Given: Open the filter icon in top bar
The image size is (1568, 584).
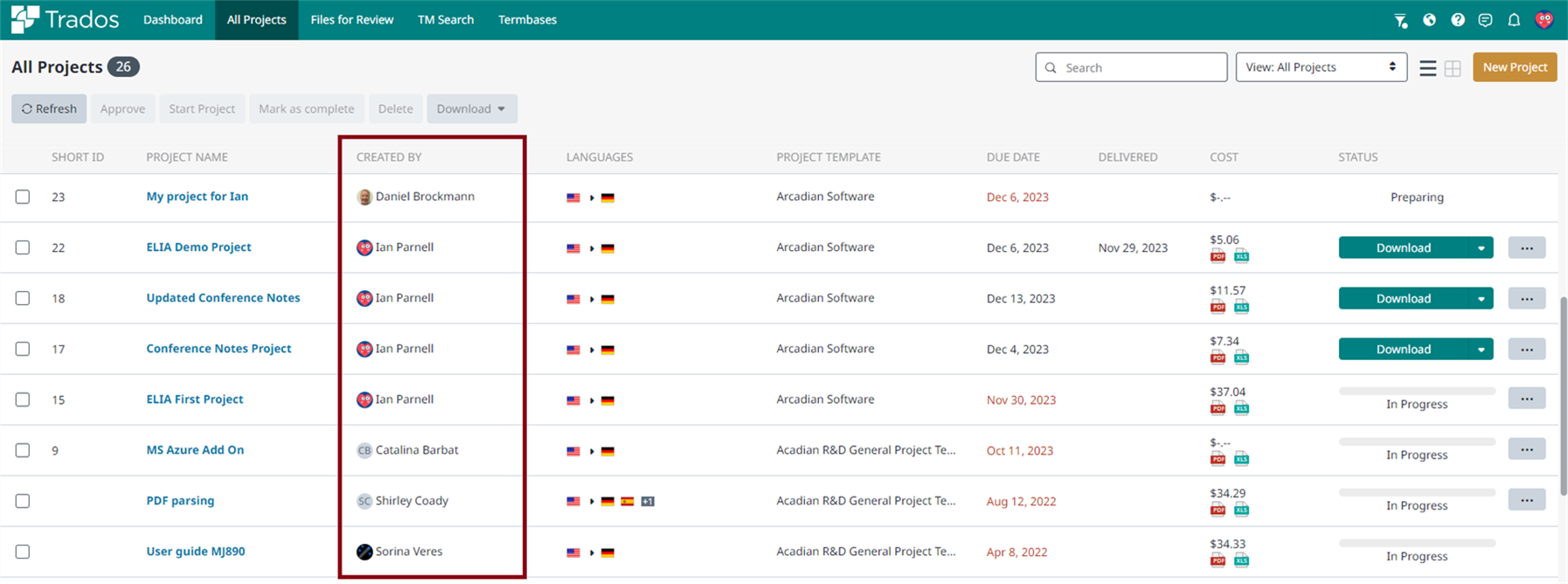Looking at the screenshot, I should [x=1400, y=20].
